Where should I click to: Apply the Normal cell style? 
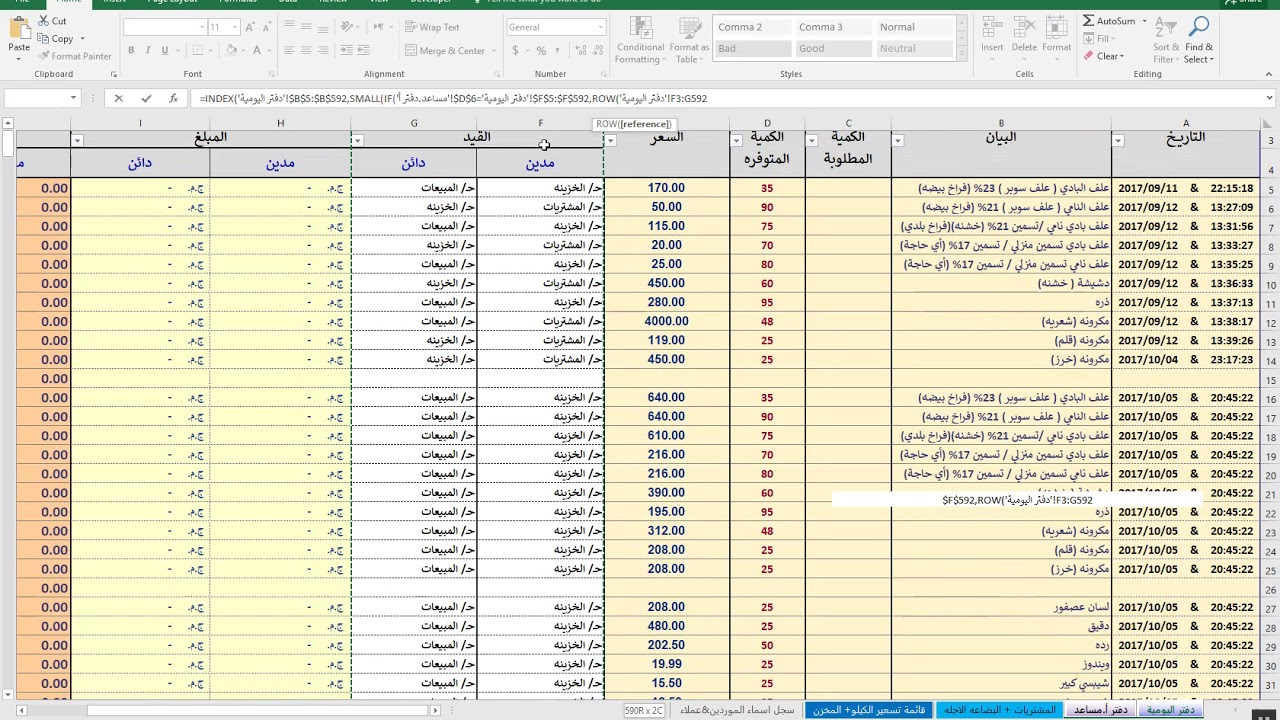(913, 27)
